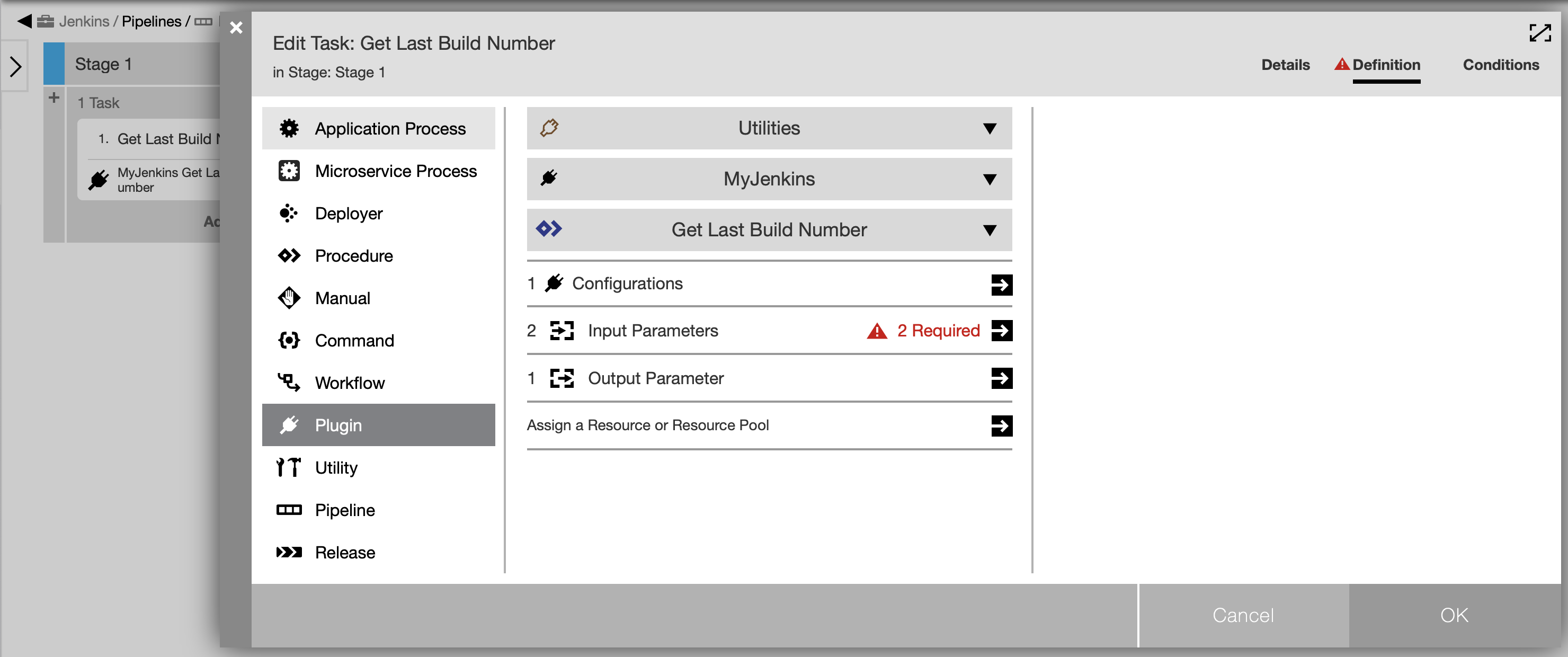The height and width of the screenshot is (657, 1568).
Task: Open Output Parameter with its arrow button
Action: pos(1001,379)
